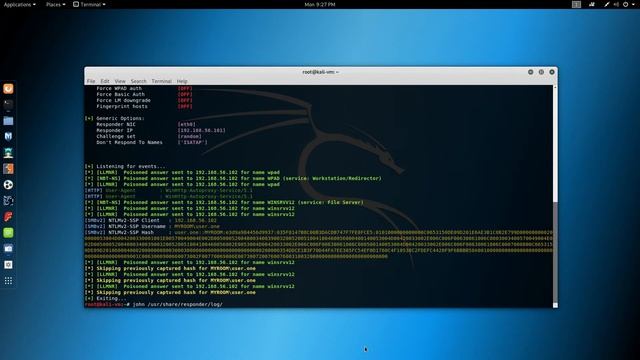The height and width of the screenshot is (360, 640).
Task: Open the terminal File menu
Action: (x=91, y=81)
